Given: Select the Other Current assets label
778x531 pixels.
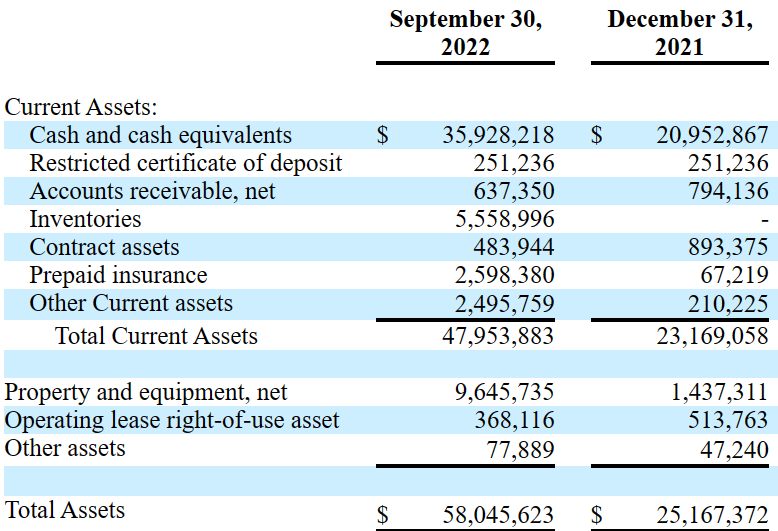Looking at the screenshot, I should point(131,303).
